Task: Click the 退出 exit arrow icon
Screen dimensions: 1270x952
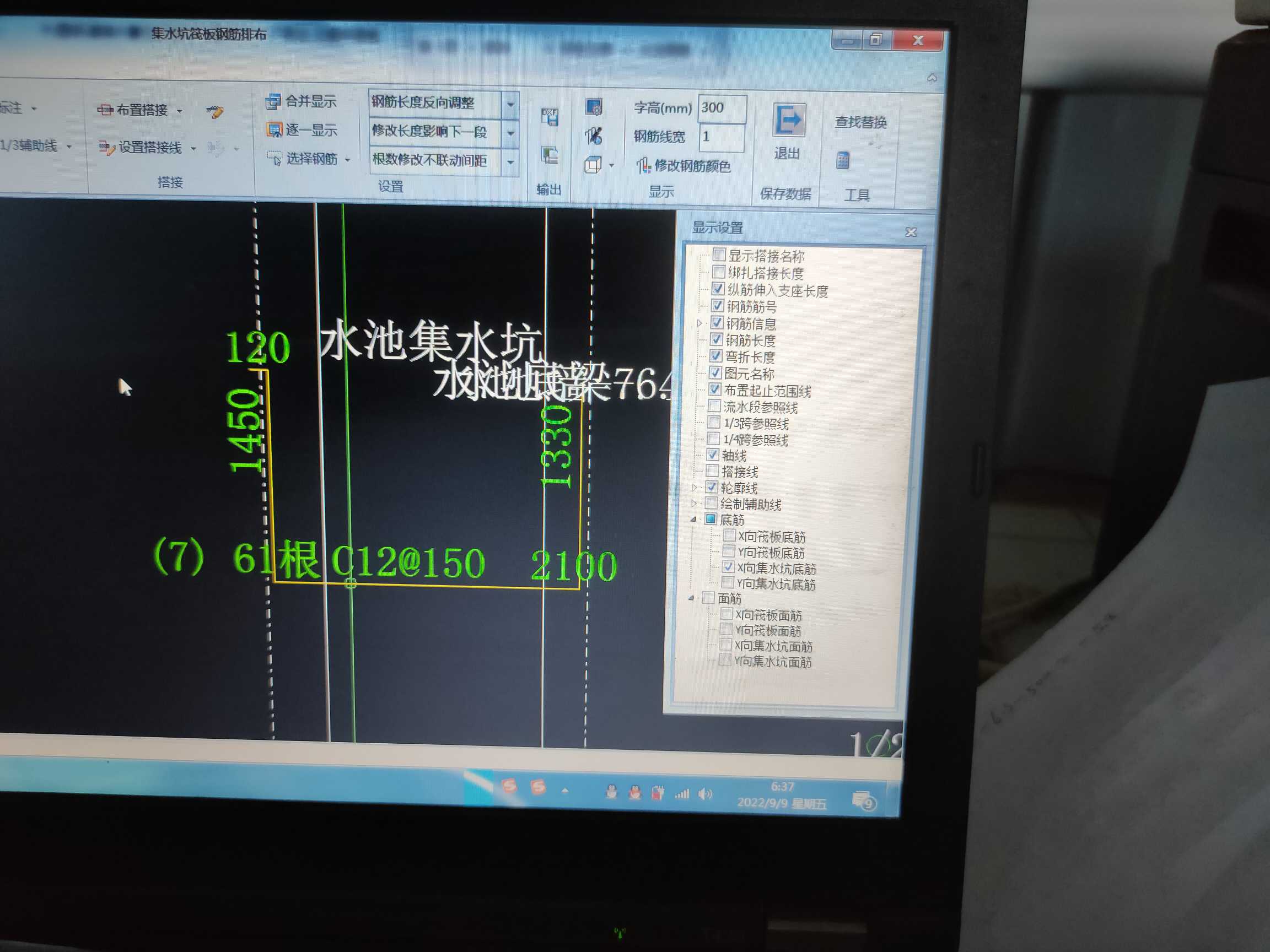Action: coord(789,120)
